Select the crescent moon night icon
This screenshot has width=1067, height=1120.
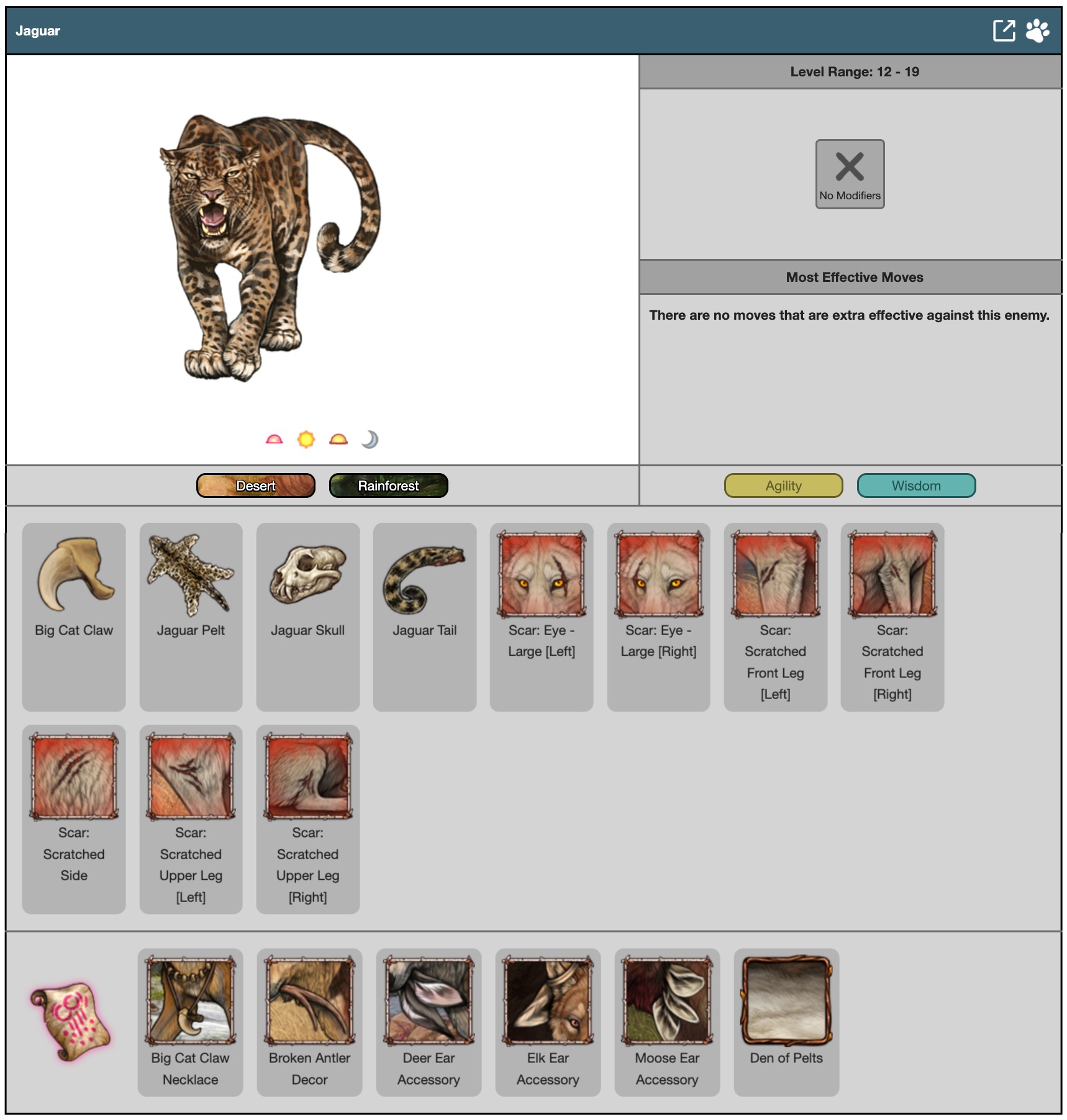[x=370, y=440]
